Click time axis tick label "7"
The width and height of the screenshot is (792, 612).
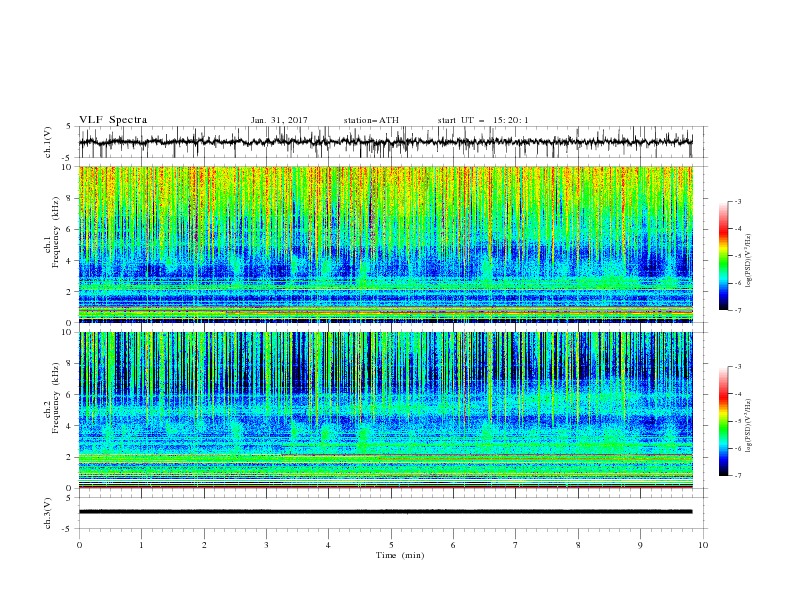point(516,545)
